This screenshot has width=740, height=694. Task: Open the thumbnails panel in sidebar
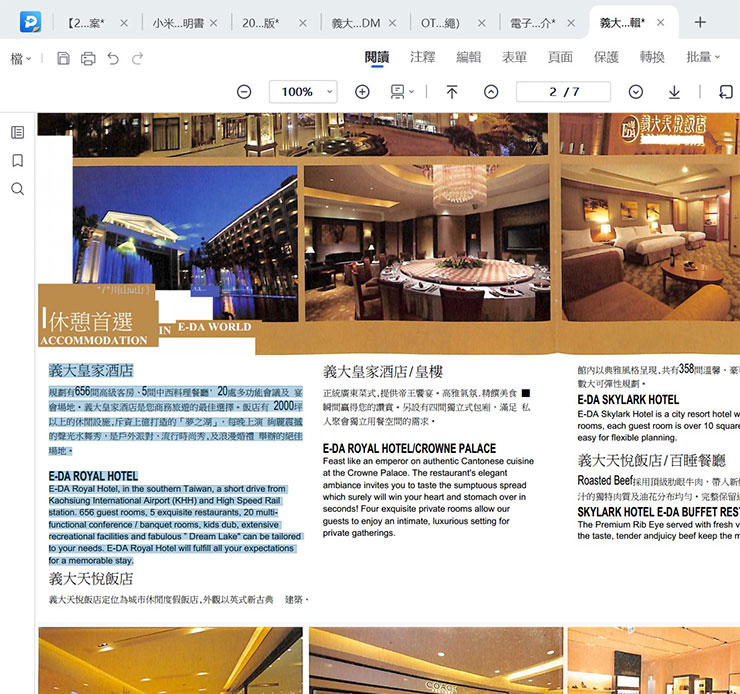click(x=18, y=132)
